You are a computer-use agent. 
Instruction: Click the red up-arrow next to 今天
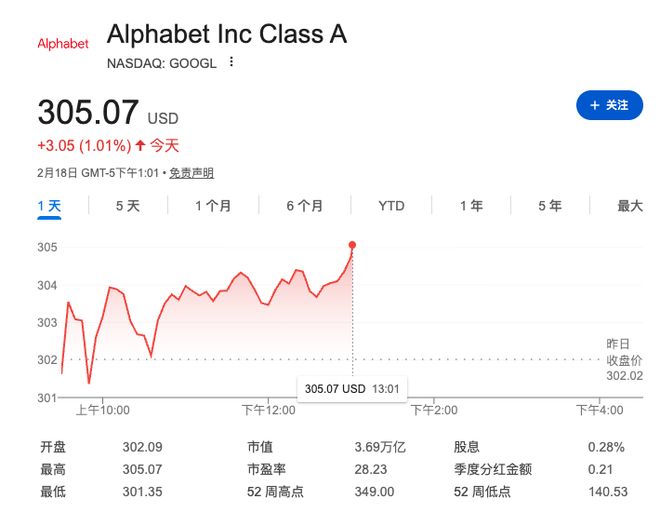click(140, 146)
